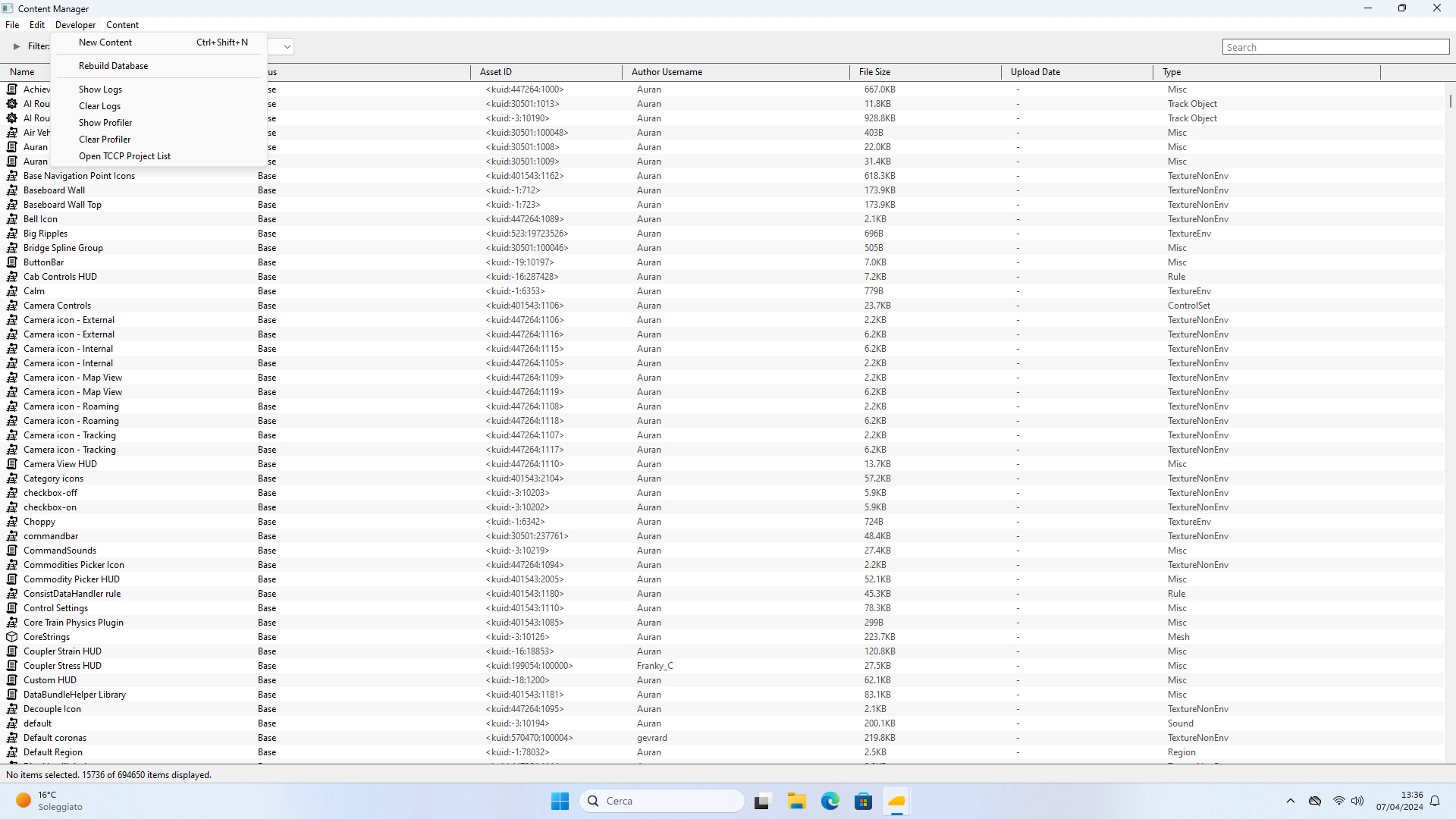Click the icon for Commodity Picker HUD
This screenshot has height=819, width=1456.
12,579
